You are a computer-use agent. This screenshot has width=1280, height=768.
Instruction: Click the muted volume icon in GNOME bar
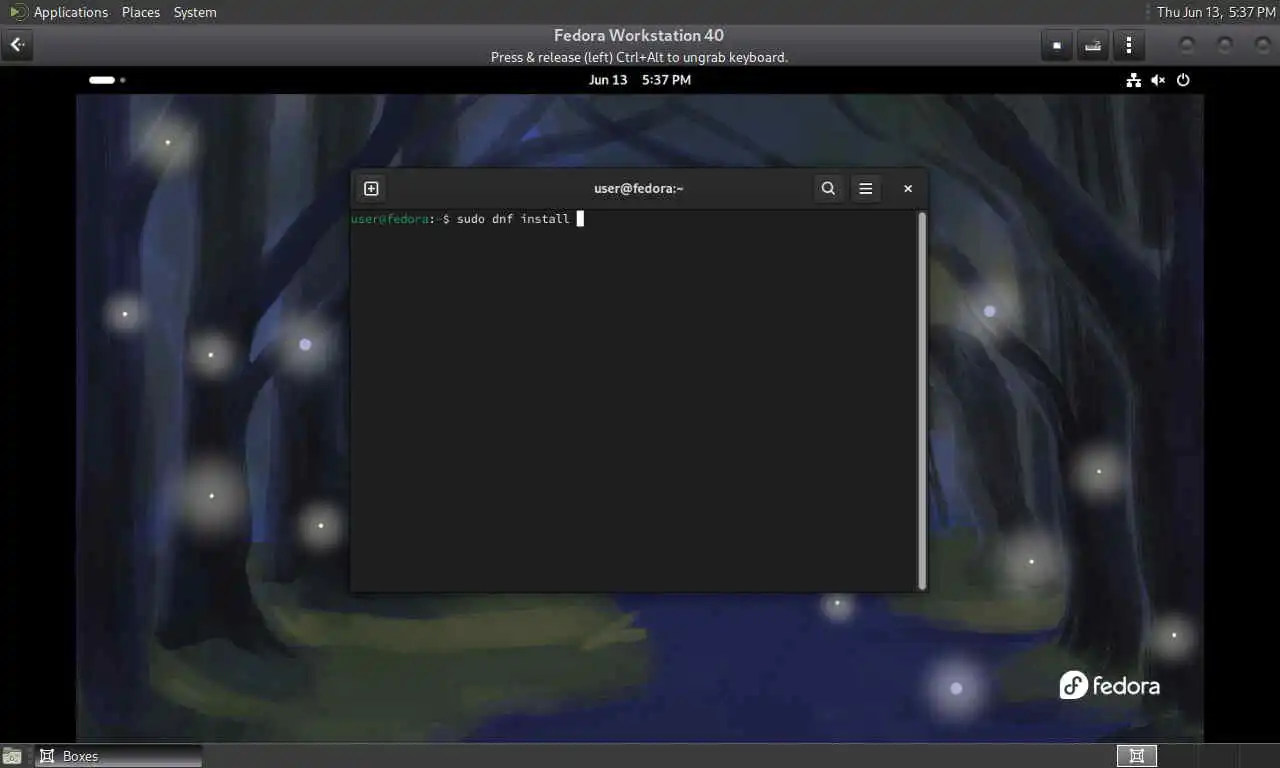1158,80
